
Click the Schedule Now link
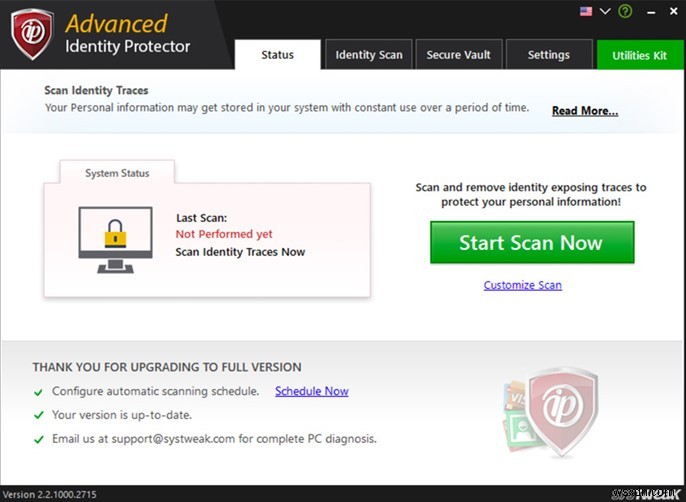point(312,391)
